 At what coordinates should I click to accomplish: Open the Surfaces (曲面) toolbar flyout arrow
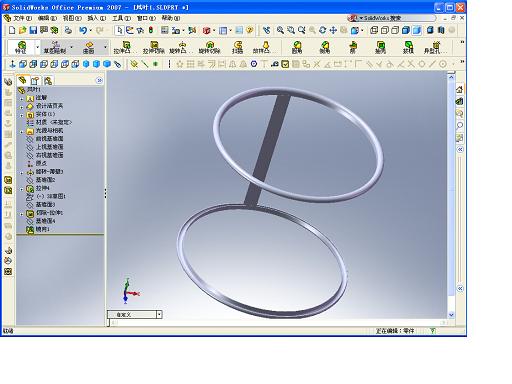pos(105,47)
